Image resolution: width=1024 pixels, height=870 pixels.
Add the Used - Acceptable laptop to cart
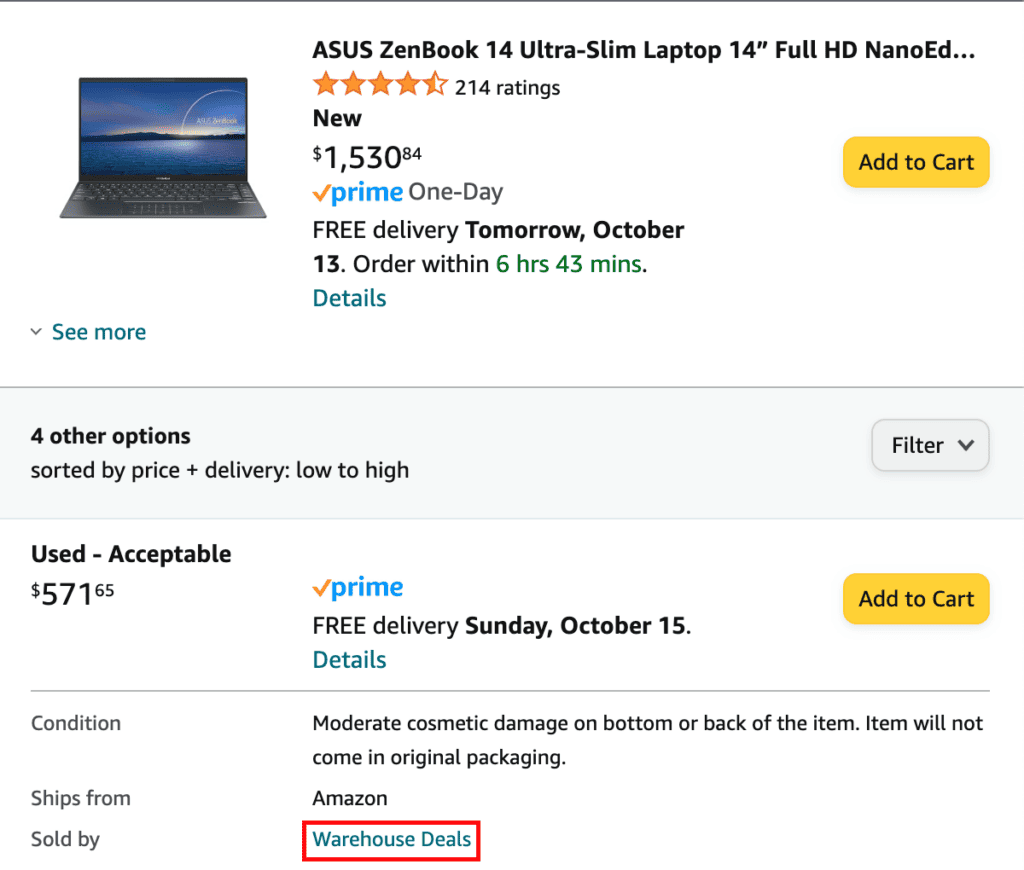[915, 598]
